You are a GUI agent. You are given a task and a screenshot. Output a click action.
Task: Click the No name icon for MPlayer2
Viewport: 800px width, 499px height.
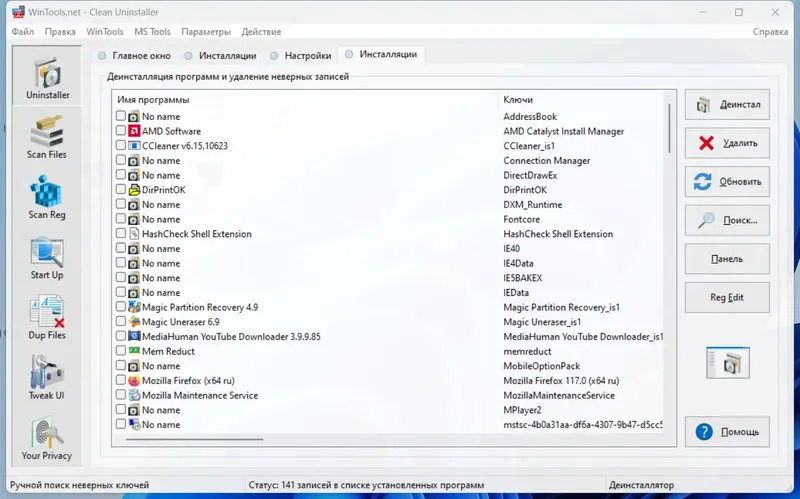click(x=134, y=410)
